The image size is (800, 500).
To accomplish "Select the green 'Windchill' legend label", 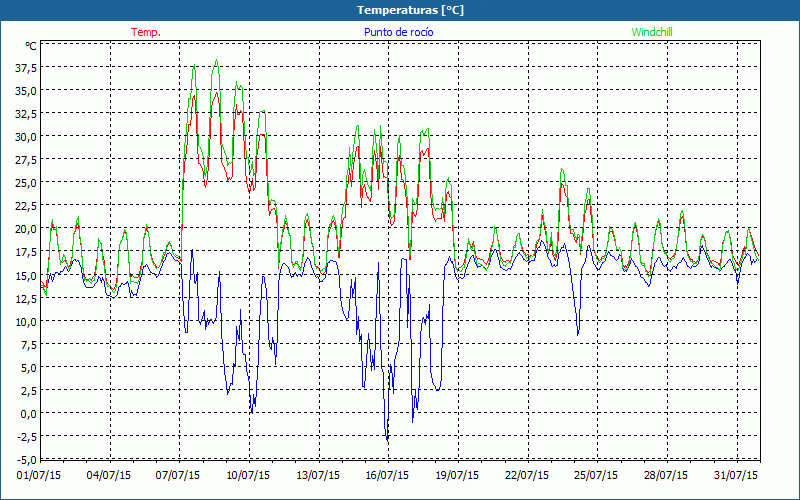I will (x=652, y=32).
